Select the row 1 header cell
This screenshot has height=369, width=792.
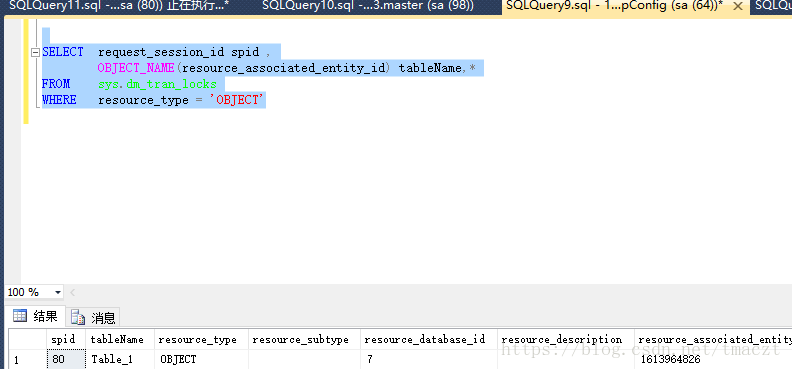pyautogui.click(x=27, y=359)
